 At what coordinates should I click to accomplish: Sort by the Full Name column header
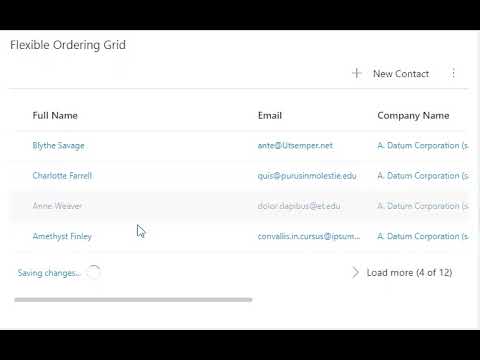coord(55,116)
